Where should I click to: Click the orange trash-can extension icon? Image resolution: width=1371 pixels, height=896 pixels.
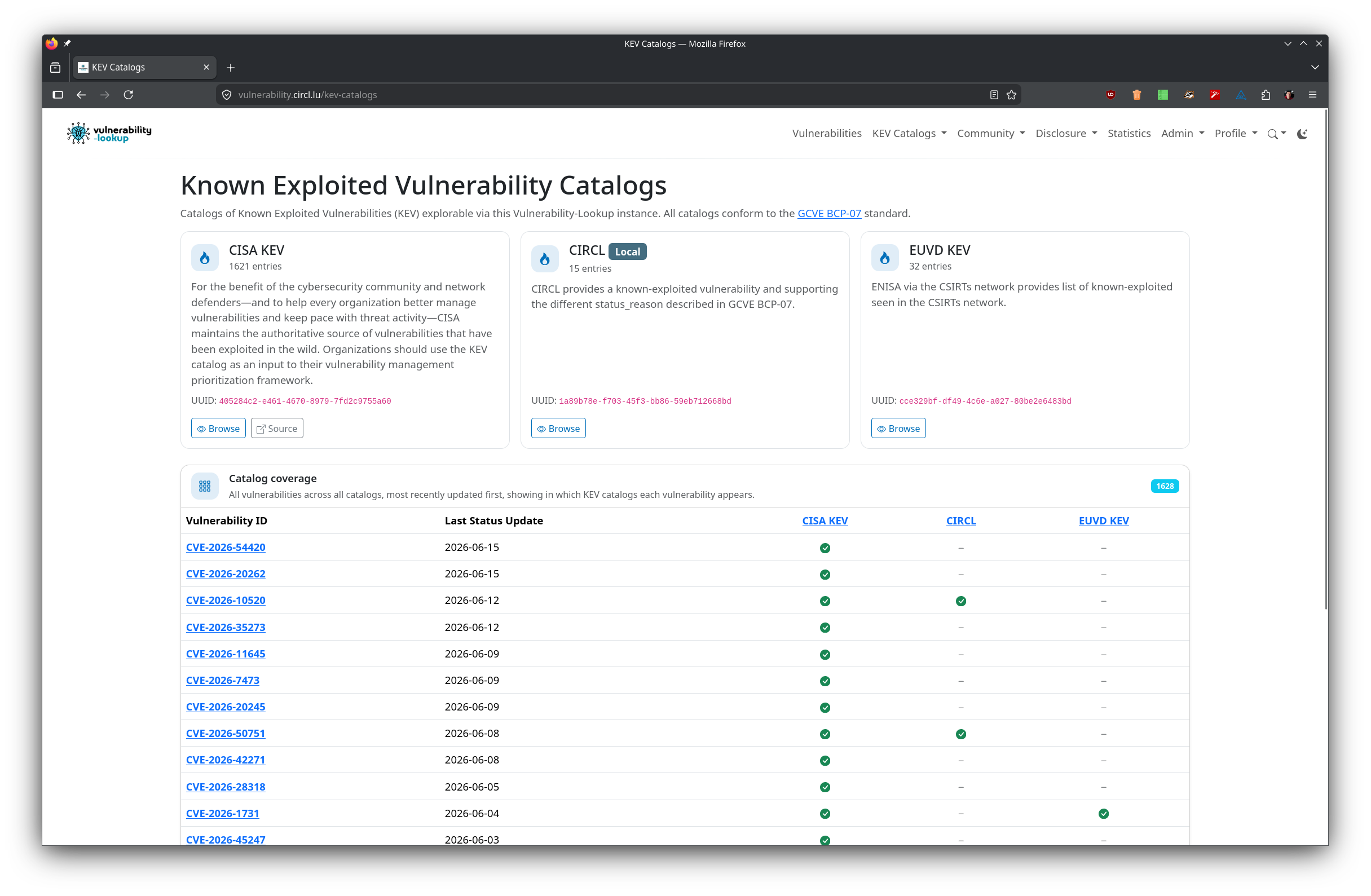click(x=1136, y=94)
